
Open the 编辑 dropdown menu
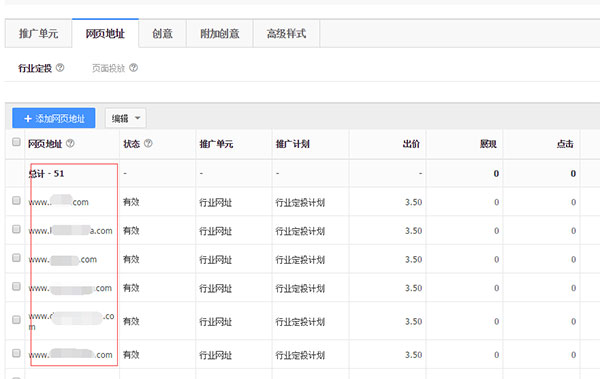126,118
